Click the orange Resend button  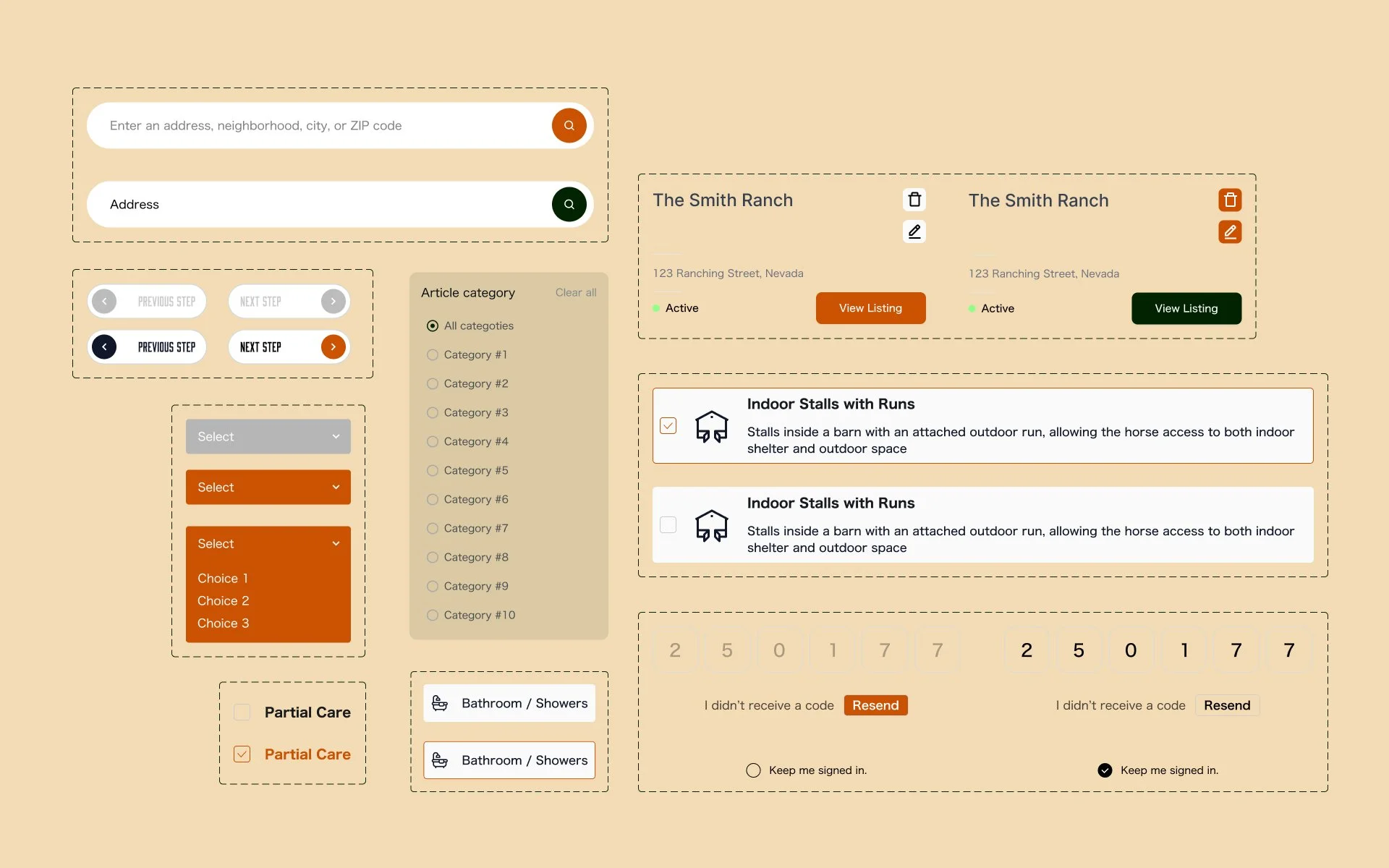point(875,705)
